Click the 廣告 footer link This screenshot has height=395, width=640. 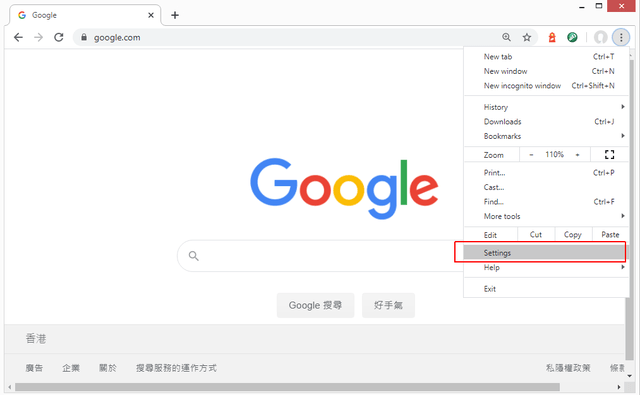[x=34, y=368]
